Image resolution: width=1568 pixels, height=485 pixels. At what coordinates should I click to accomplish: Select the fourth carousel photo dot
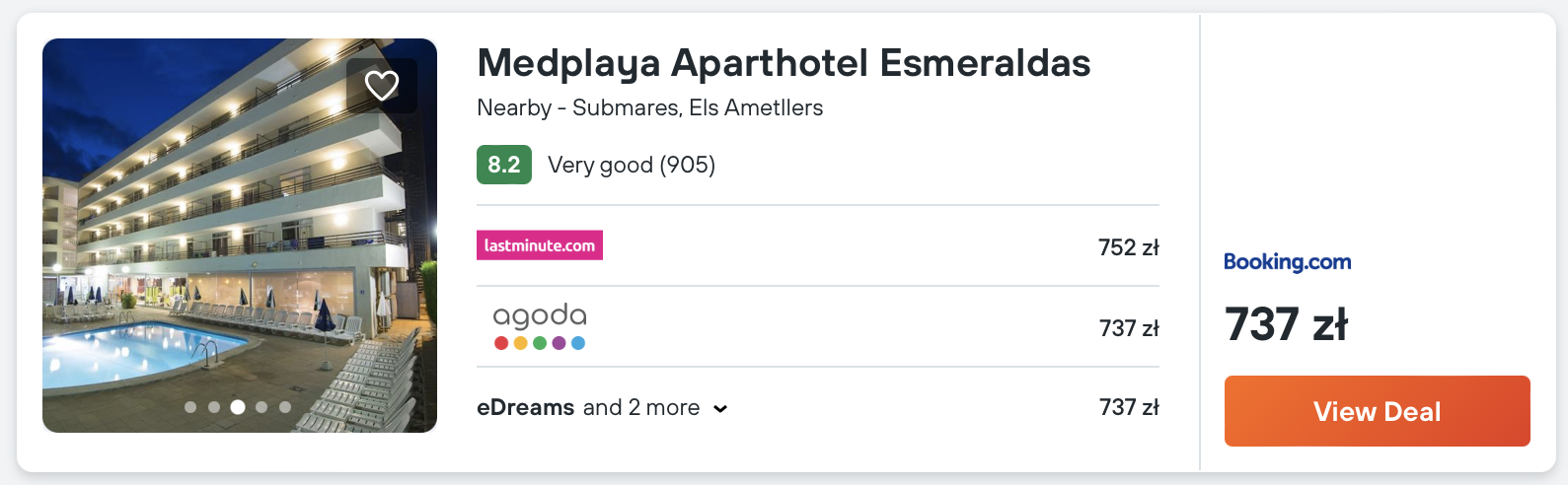coord(261,407)
